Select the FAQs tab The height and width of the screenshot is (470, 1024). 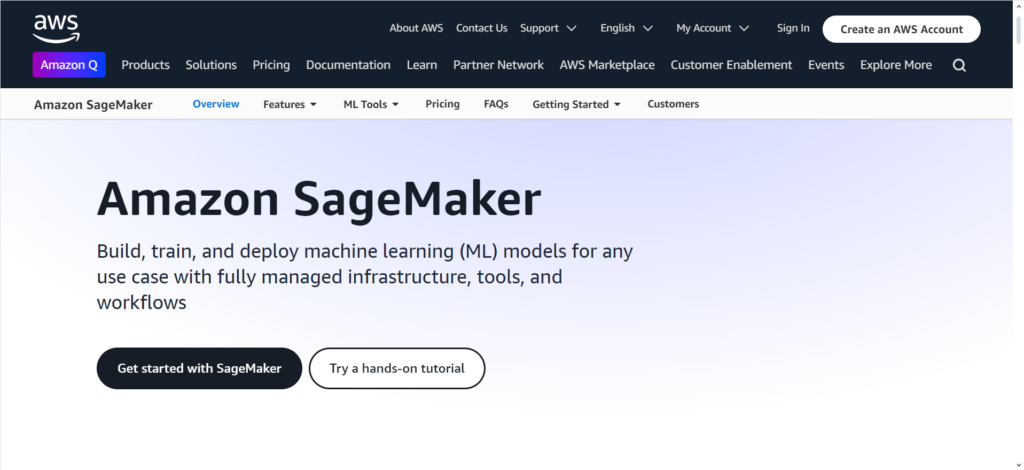(x=496, y=104)
